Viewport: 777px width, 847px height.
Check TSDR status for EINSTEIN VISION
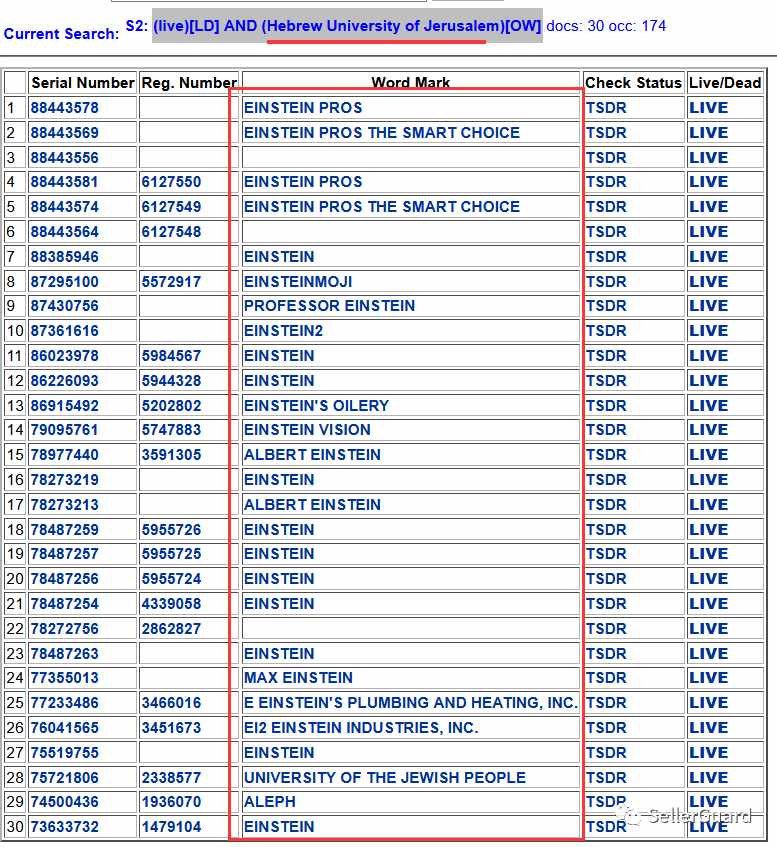(x=606, y=429)
